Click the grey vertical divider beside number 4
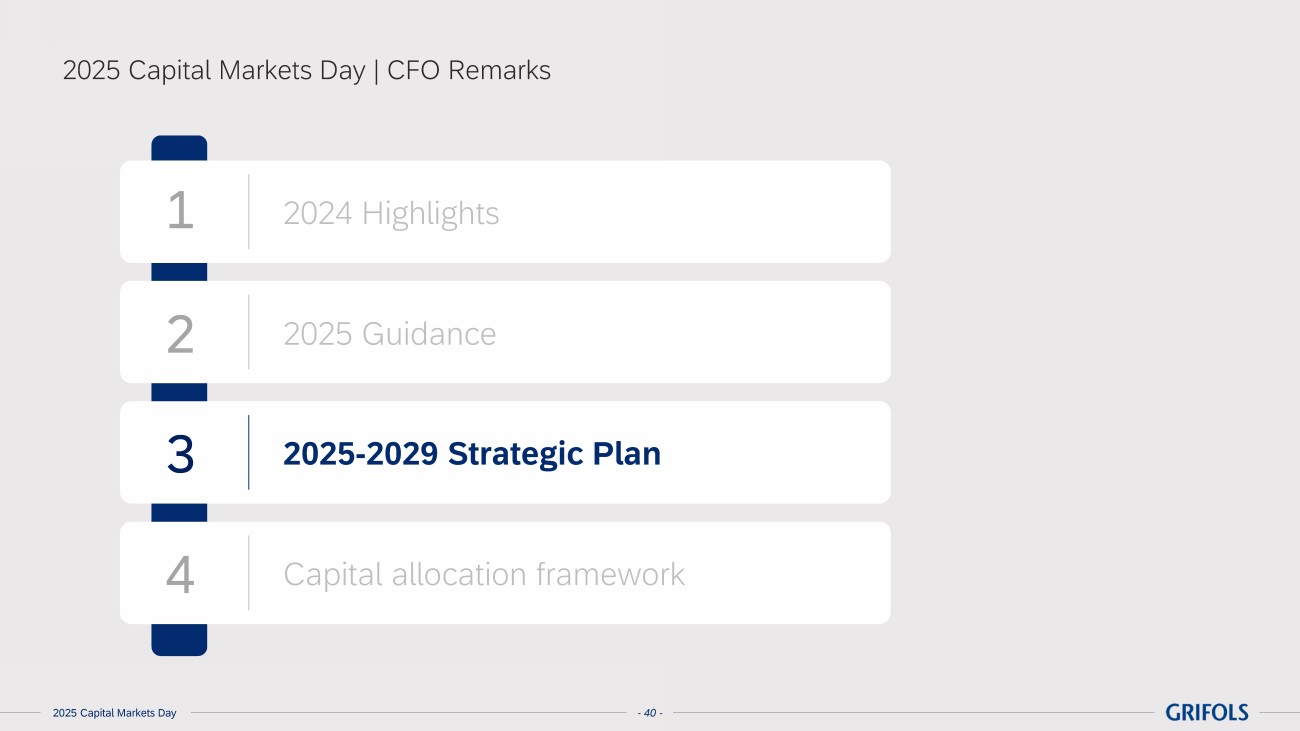This screenshot has height=731, width=1300. 249,573
